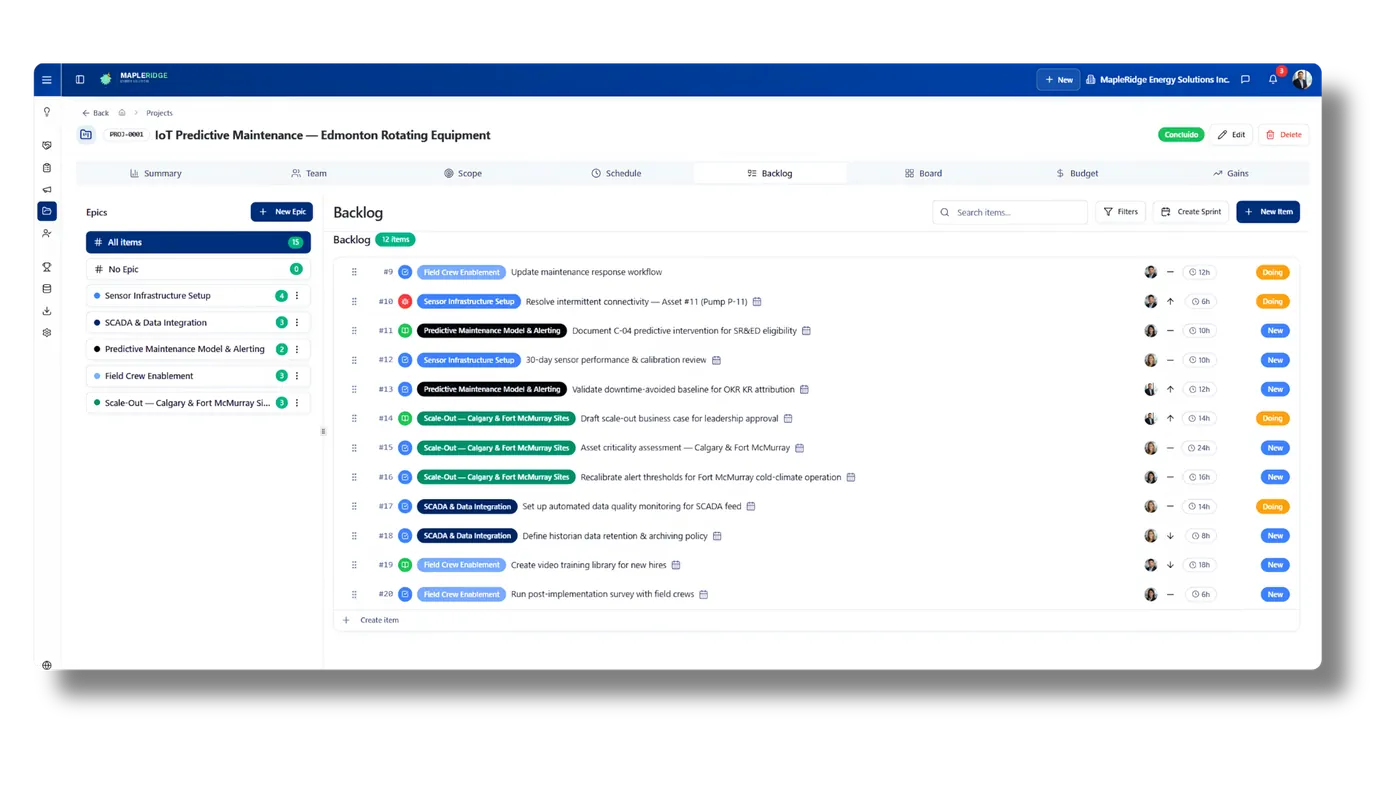Viewport: 1400px width, 787px height.
Task: Click the Search items field
Action: coord(1010,212)
